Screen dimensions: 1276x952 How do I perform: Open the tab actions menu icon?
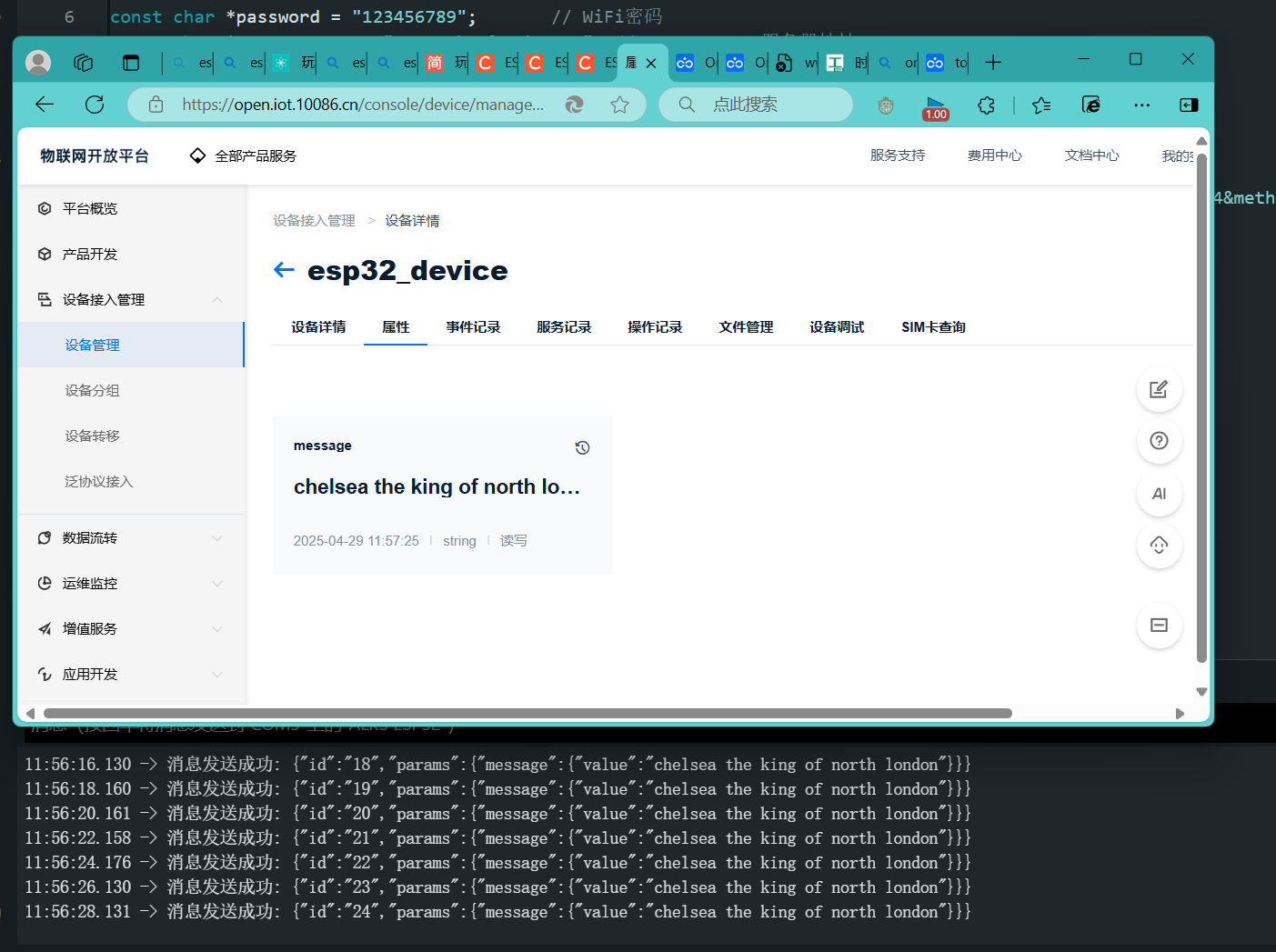point(131,62)
